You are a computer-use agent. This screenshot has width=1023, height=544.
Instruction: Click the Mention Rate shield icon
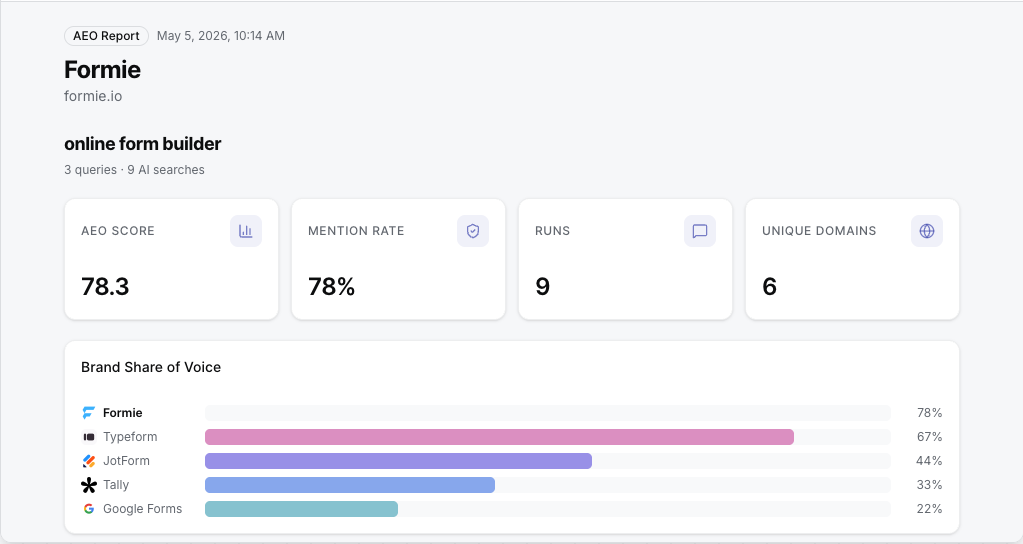pos(473,231)
